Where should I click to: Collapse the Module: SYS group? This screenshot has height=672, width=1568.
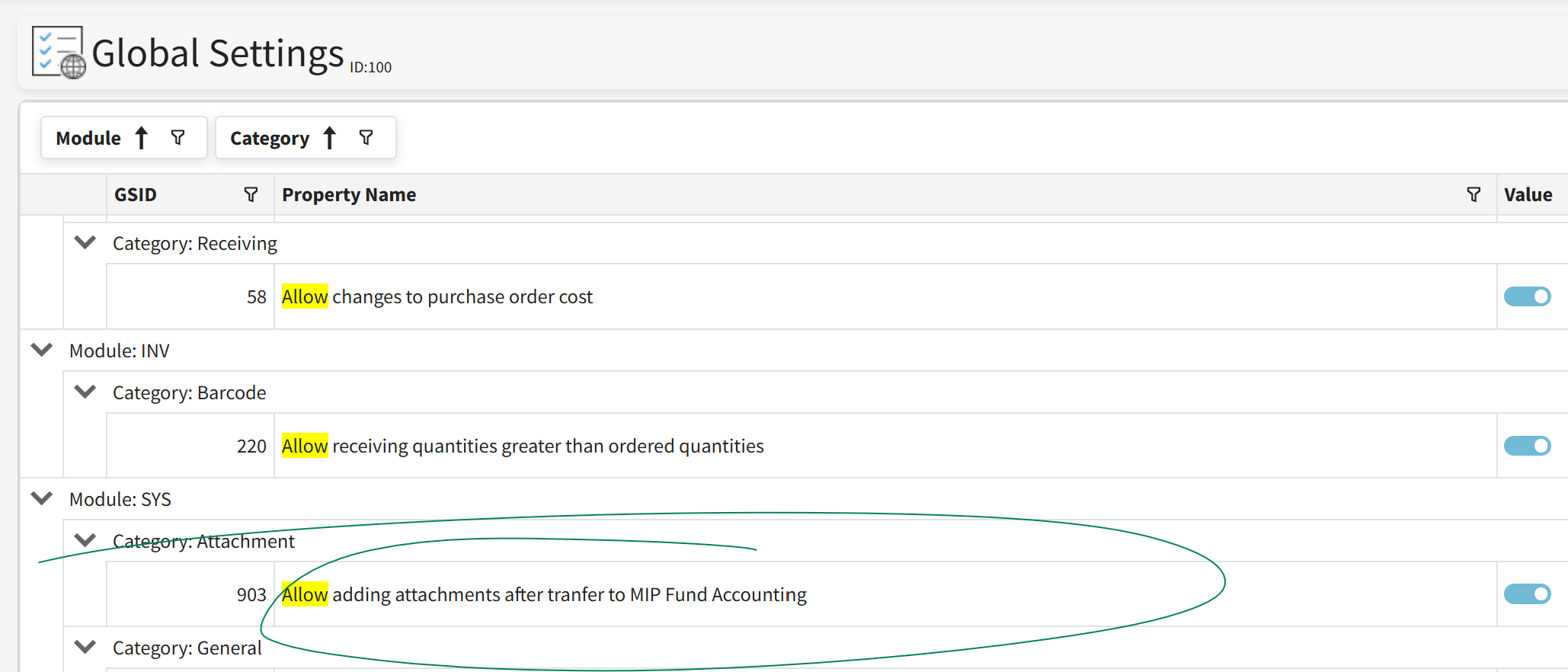(x=42, y=499)
